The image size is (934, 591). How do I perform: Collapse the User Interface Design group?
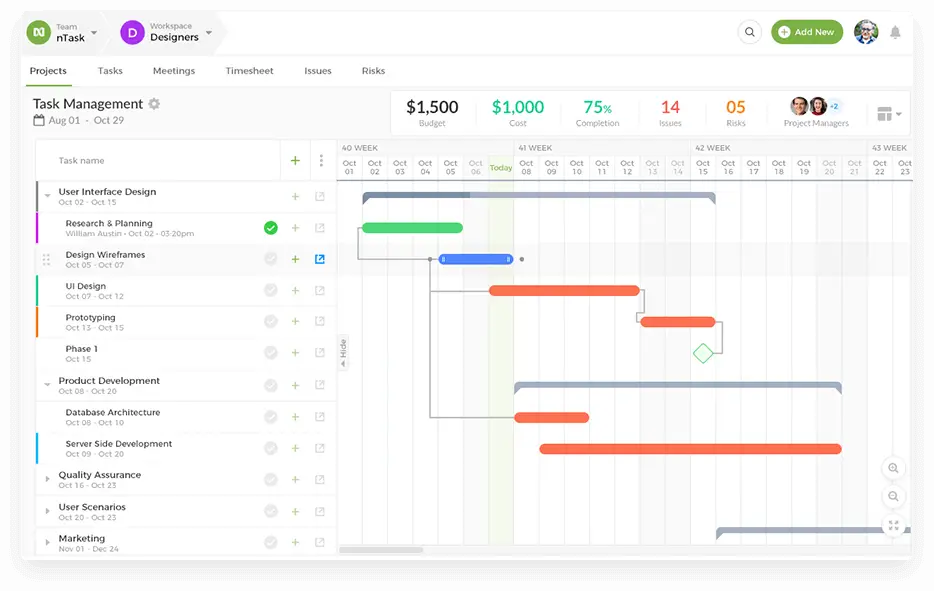point(47,196)
